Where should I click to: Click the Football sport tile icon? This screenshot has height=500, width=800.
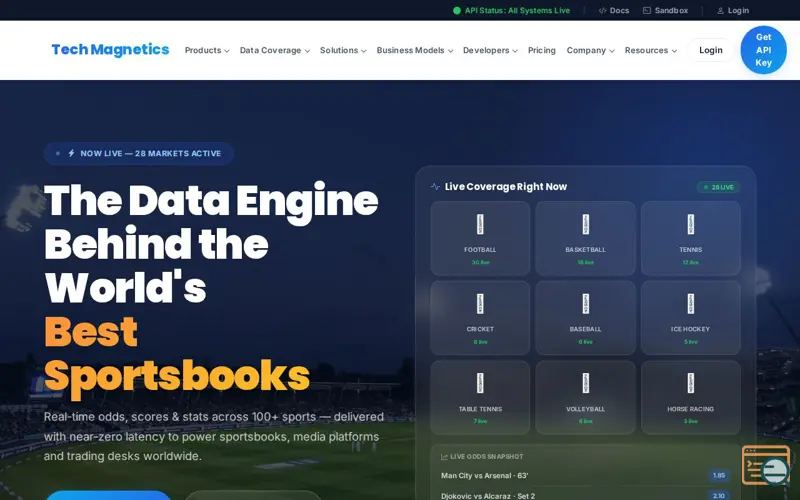480,224
